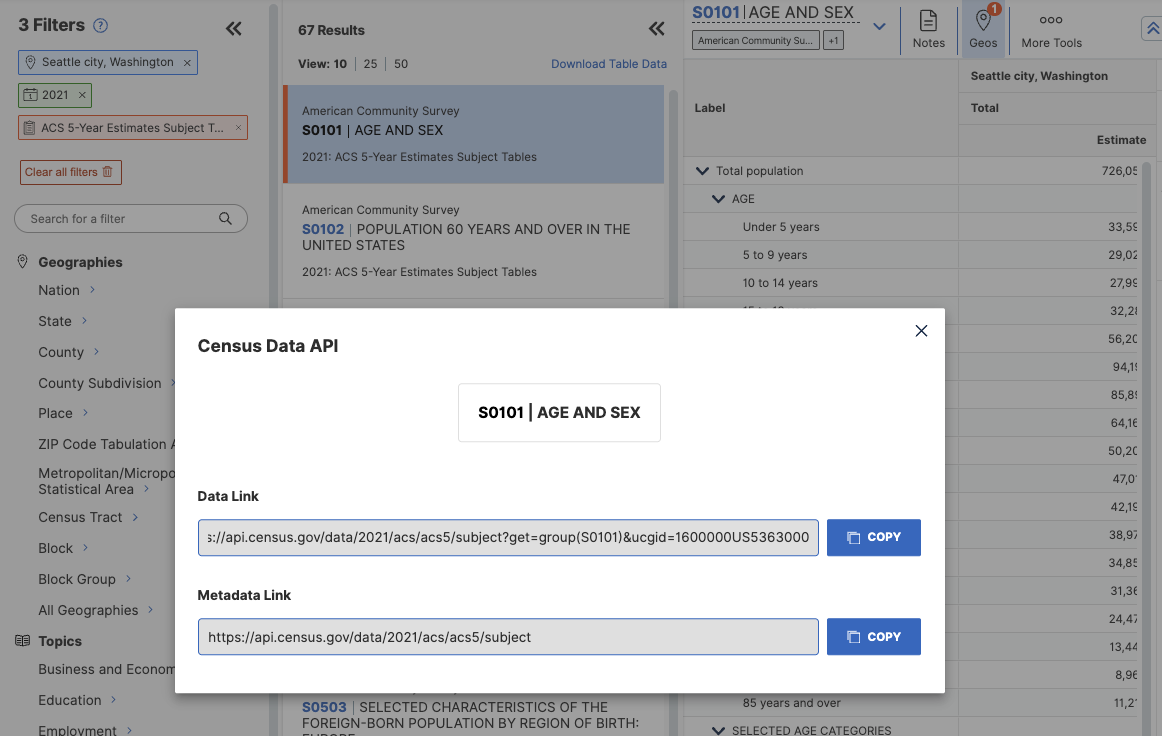Copy the Metadata Link URL
This screenshot has width=1162, height=736.
point(873,637)
